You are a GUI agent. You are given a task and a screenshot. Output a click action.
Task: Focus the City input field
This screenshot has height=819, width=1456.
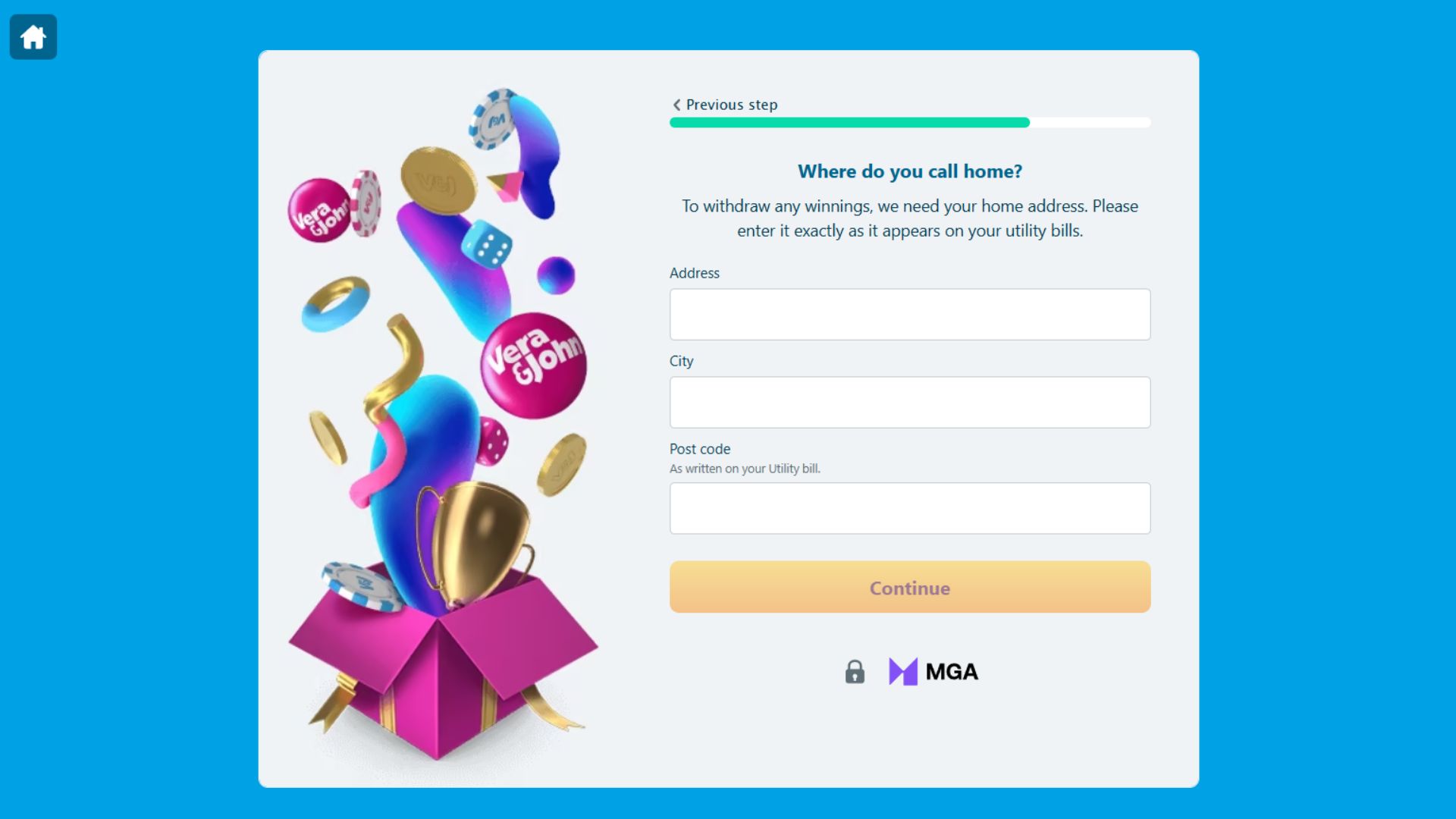click(x=910, y=402)
